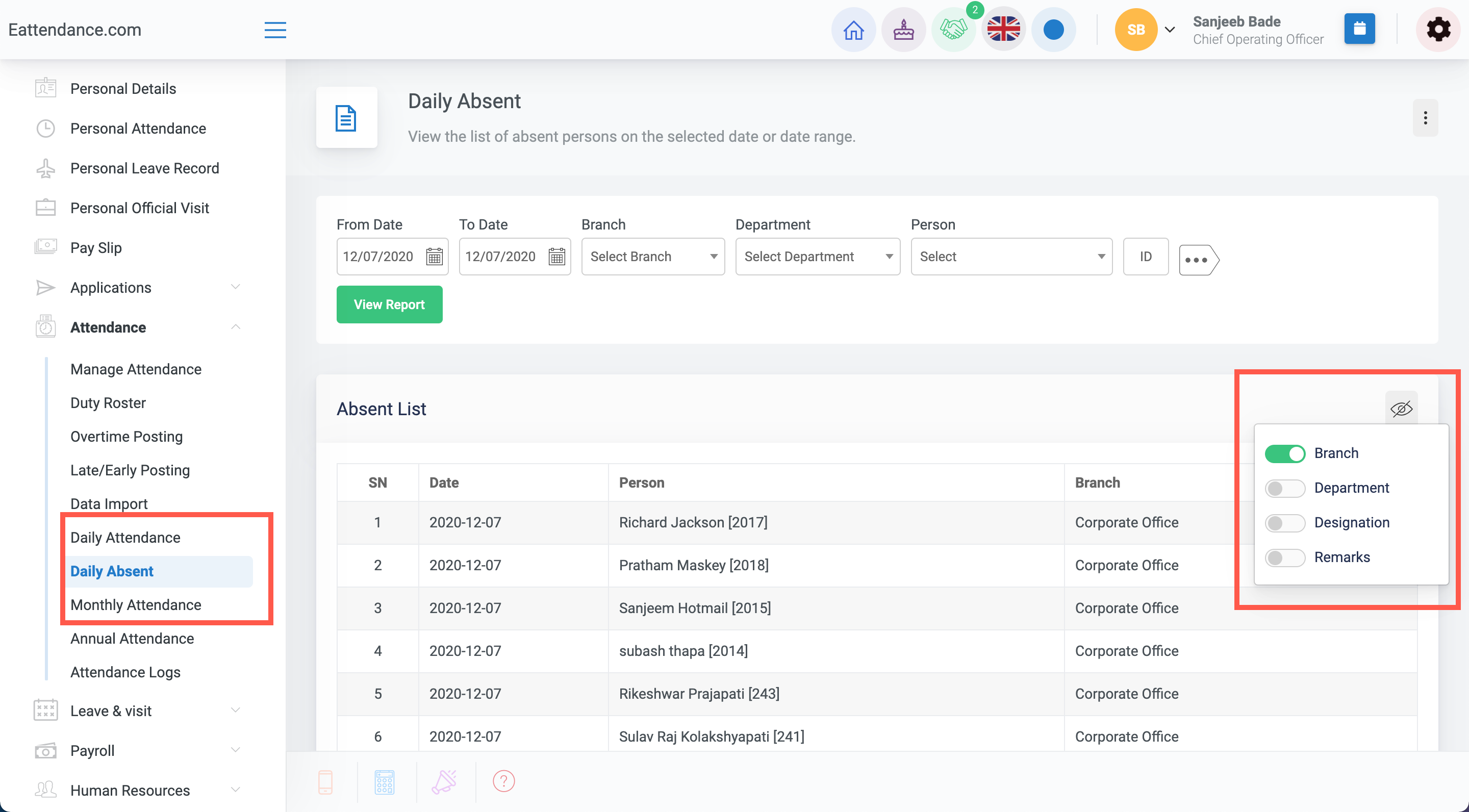Open Overtime Posting menu item
This screenshot has height=812, width=1469.
(126, 436)
